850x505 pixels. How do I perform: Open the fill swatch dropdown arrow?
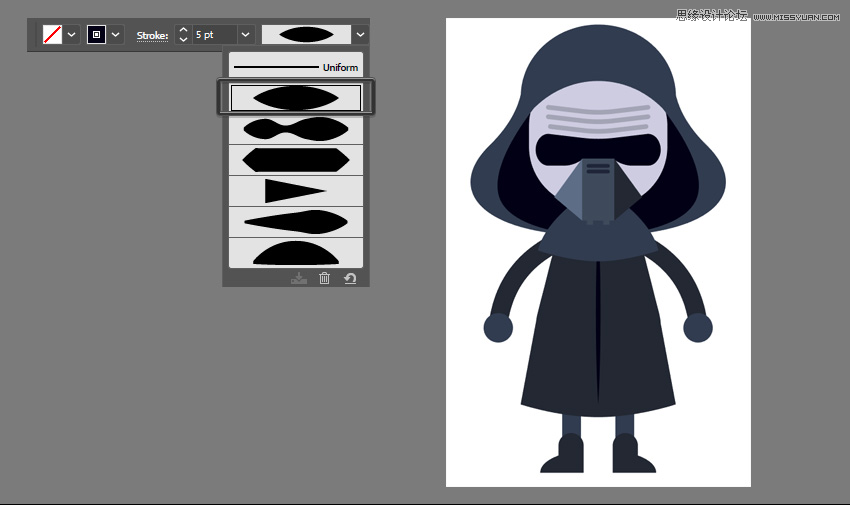(x=72, y=35)
